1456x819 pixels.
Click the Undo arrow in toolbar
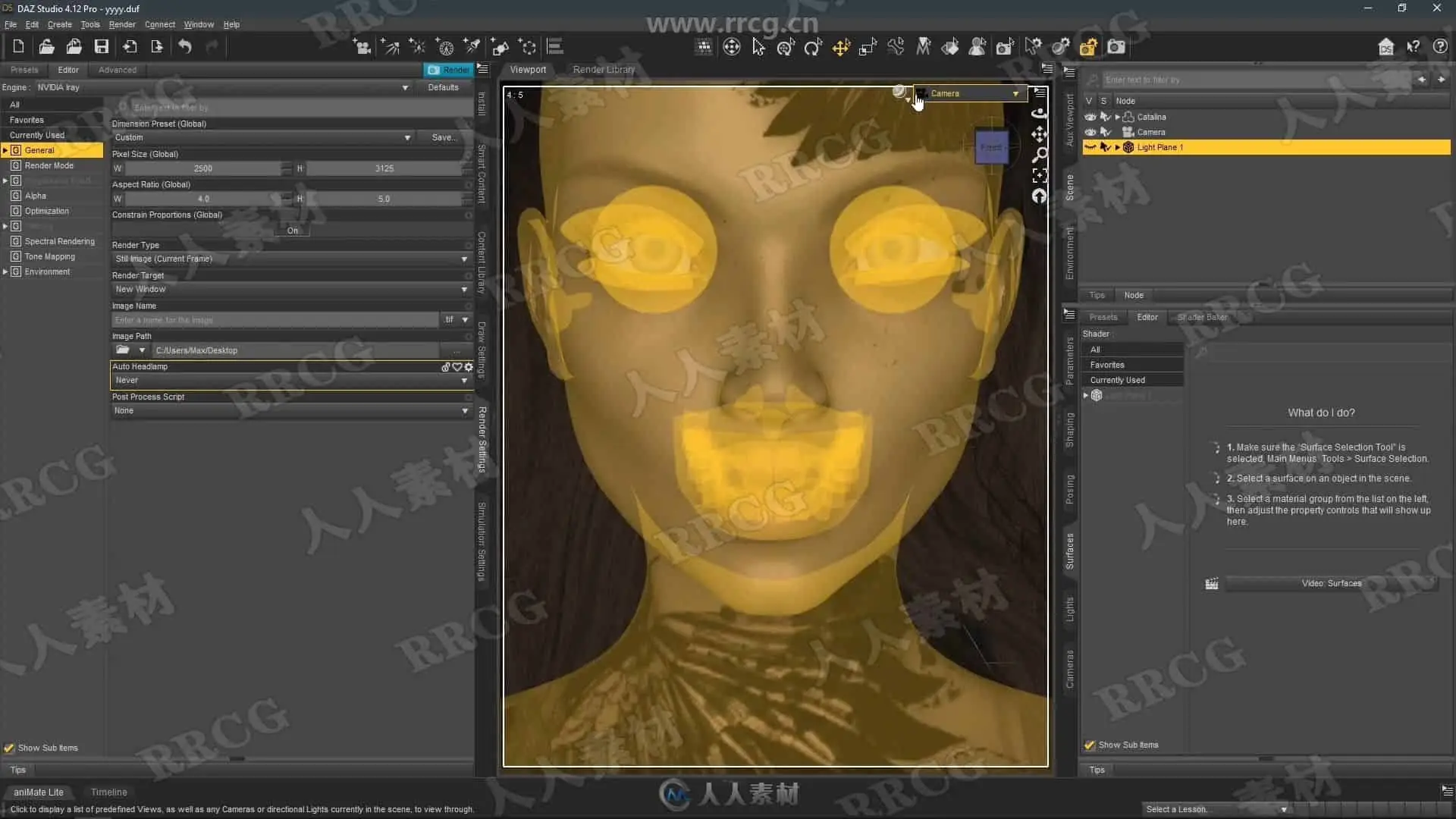pos(184,47)
